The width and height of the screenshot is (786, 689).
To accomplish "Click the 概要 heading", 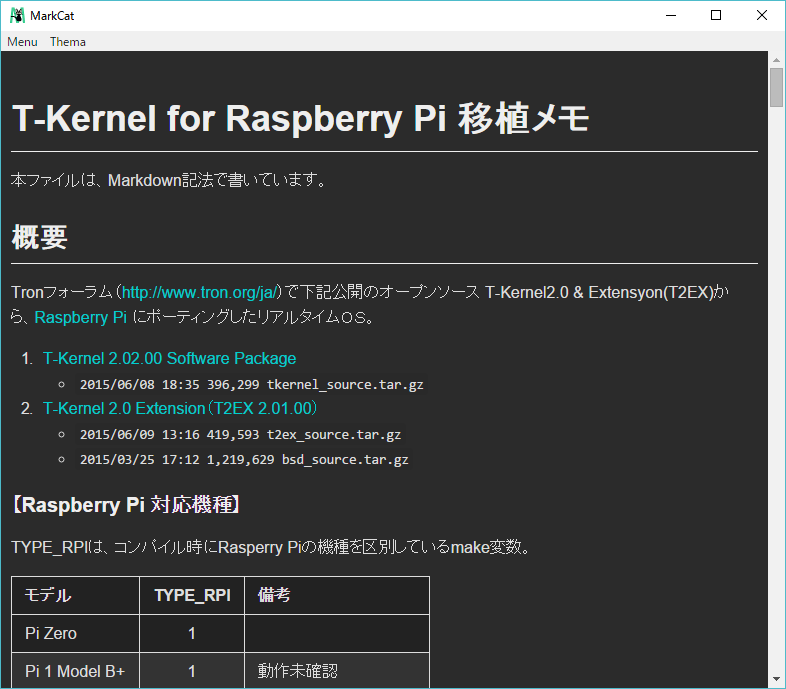I will [x=40, y=237].
